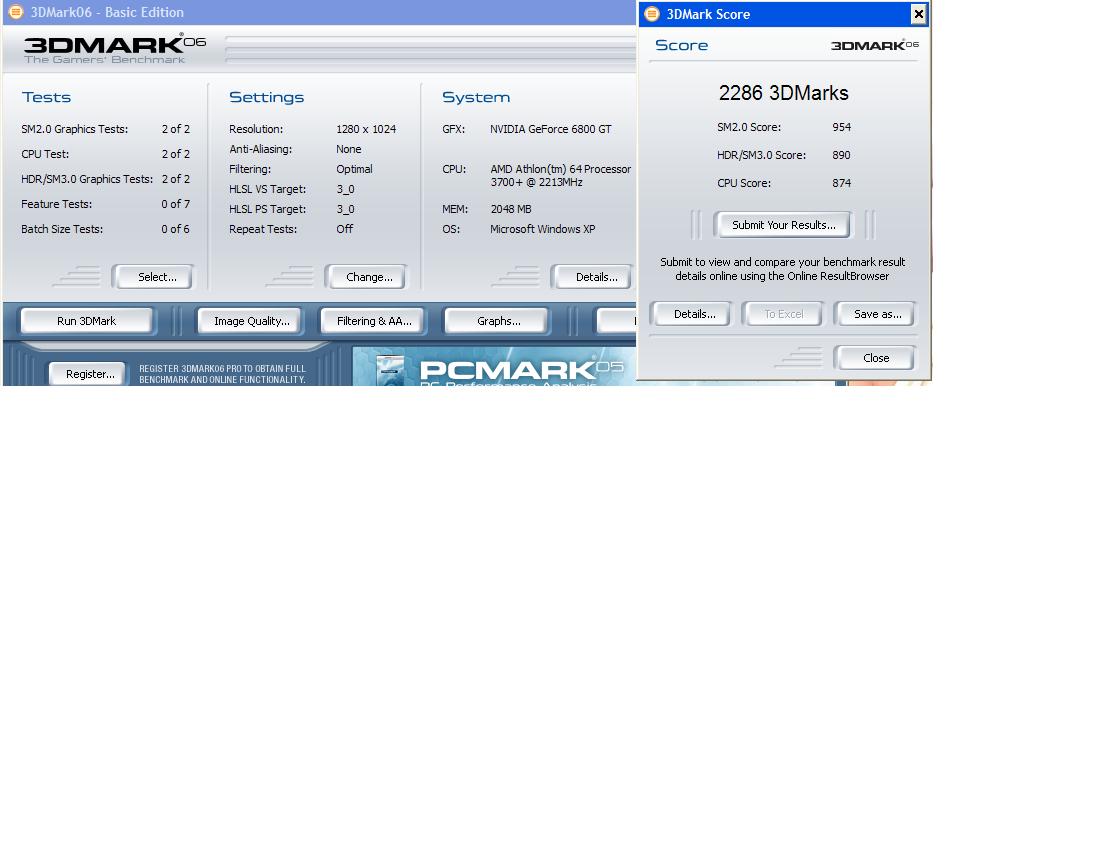Click the Register 3DMark06 Pro notice text
The width and height of the screenshot is (1109, 854).
222,374
